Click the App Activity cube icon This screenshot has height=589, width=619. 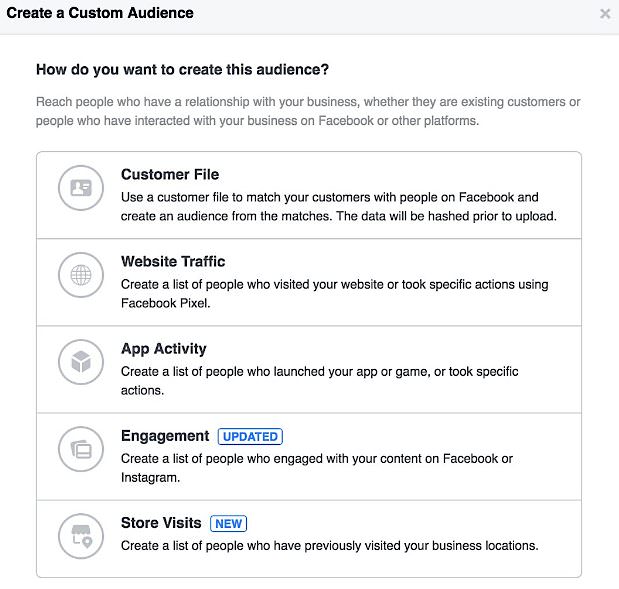pyautogui.click(x=80, y=361)
